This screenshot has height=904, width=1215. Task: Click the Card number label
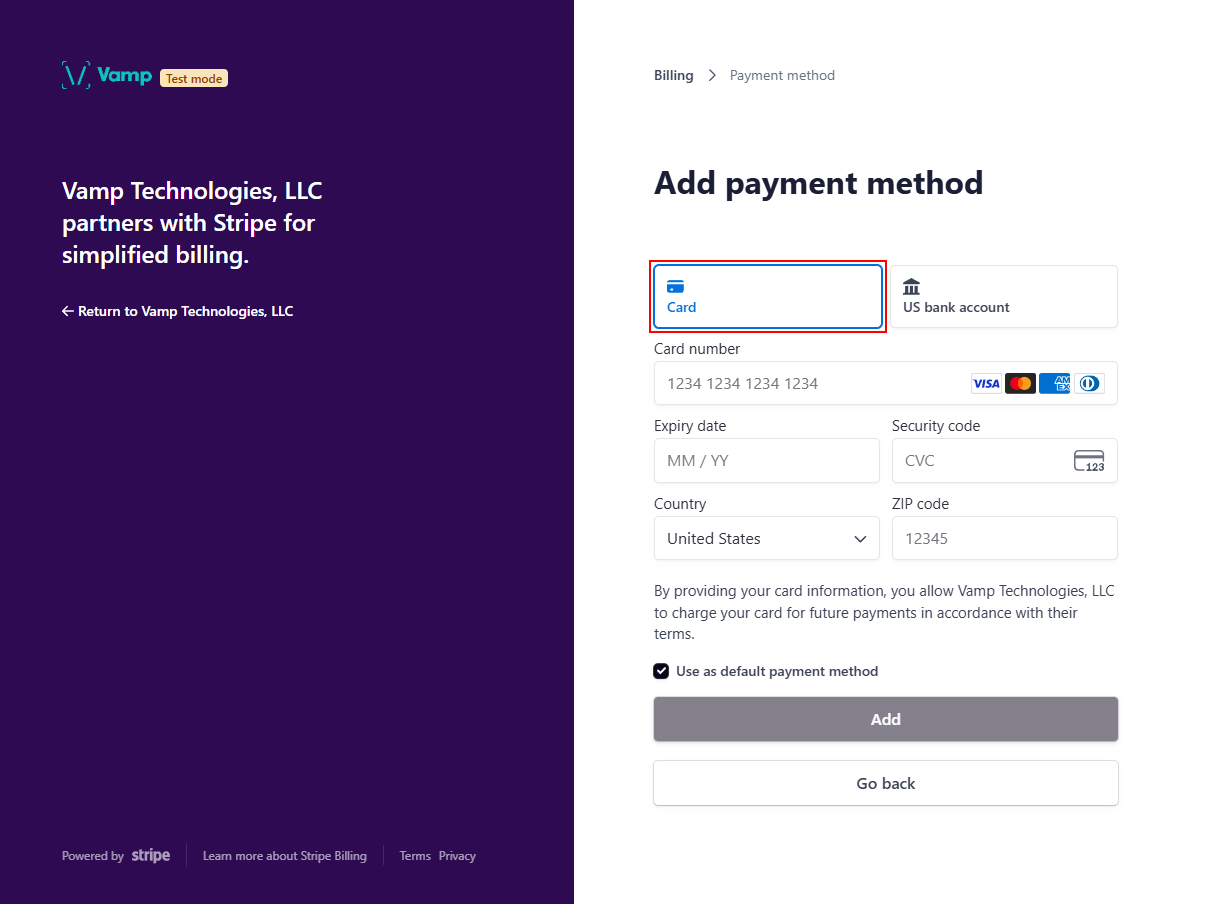pyautogui.click(x=697, y=349)
